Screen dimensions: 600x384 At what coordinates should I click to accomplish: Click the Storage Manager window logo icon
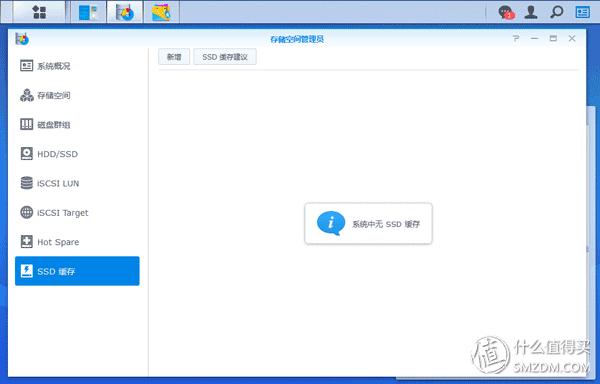click(22, 39)
